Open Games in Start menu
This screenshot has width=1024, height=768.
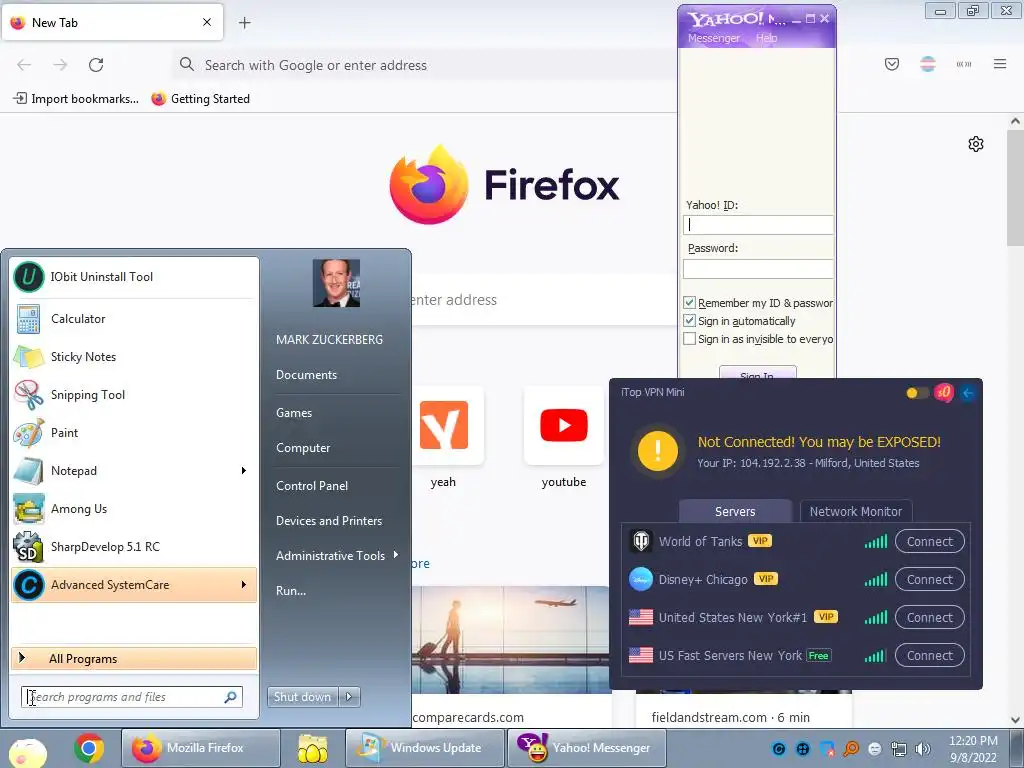[294, 413]
